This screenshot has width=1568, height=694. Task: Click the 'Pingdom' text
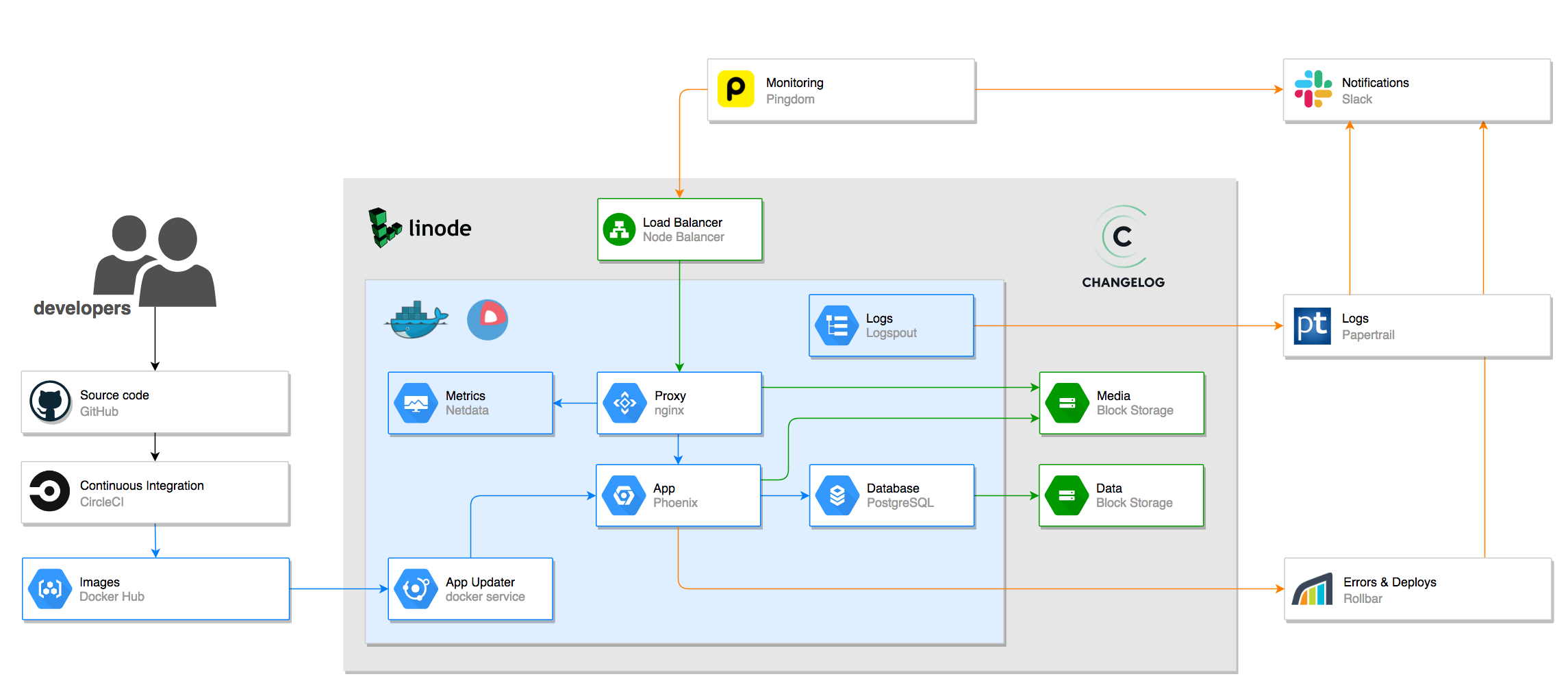coord(790,99)
